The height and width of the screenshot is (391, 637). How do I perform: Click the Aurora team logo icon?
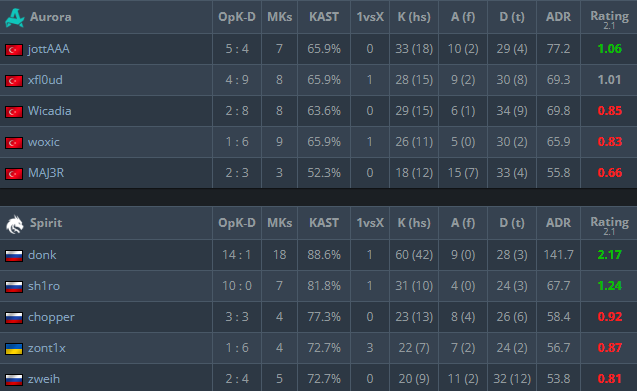[15, 17]
